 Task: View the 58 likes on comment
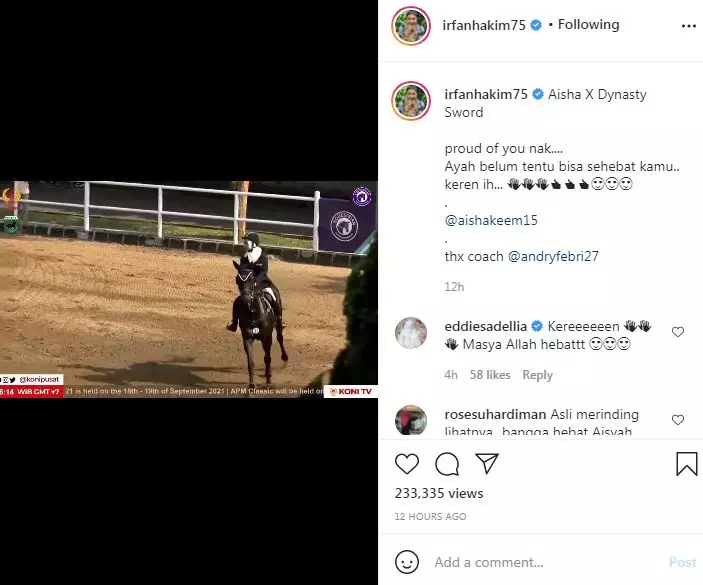point(490,375)
